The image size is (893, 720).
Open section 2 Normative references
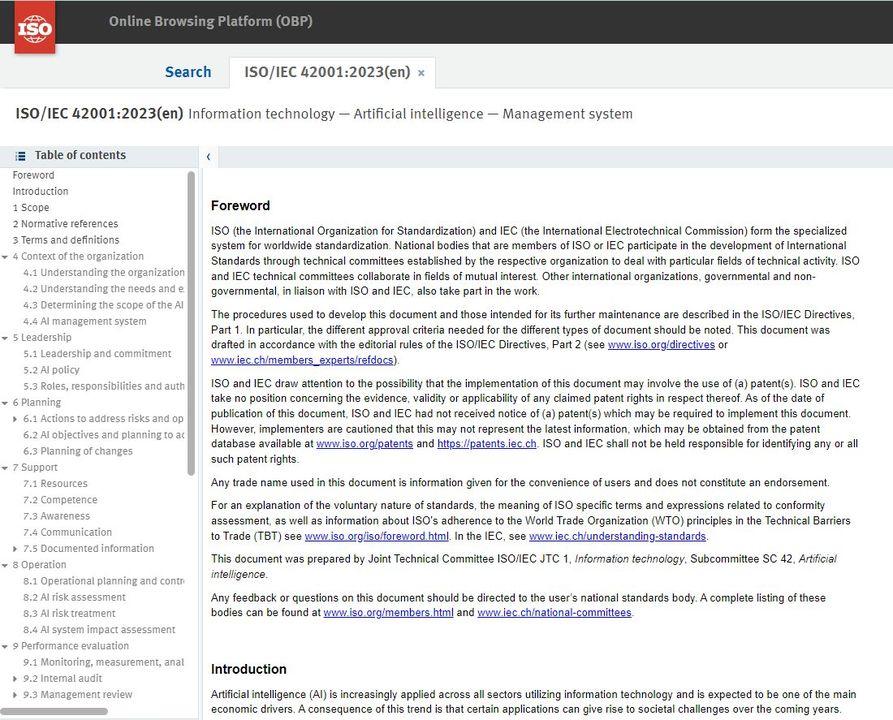pyautogui.click(x=65, y=224)
